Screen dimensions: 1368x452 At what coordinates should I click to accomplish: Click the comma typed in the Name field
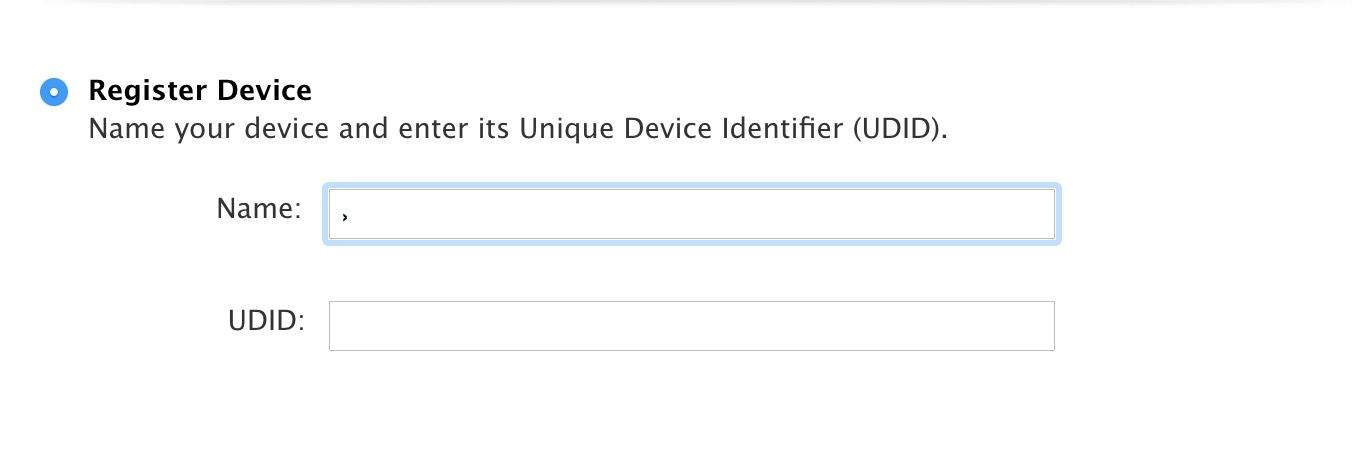[x=344, y=216]
